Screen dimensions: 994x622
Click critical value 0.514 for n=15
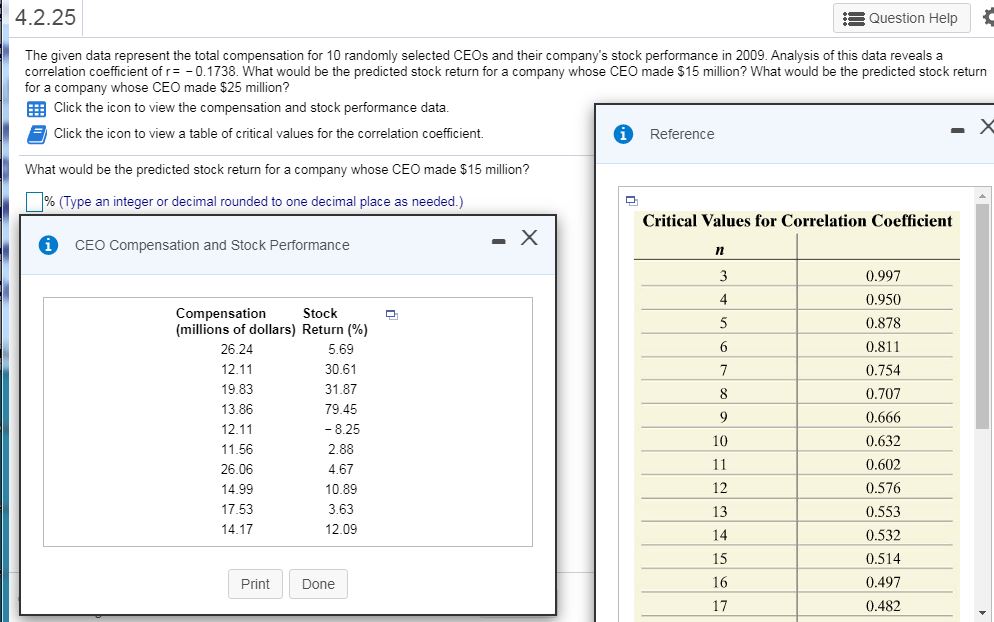883,559
